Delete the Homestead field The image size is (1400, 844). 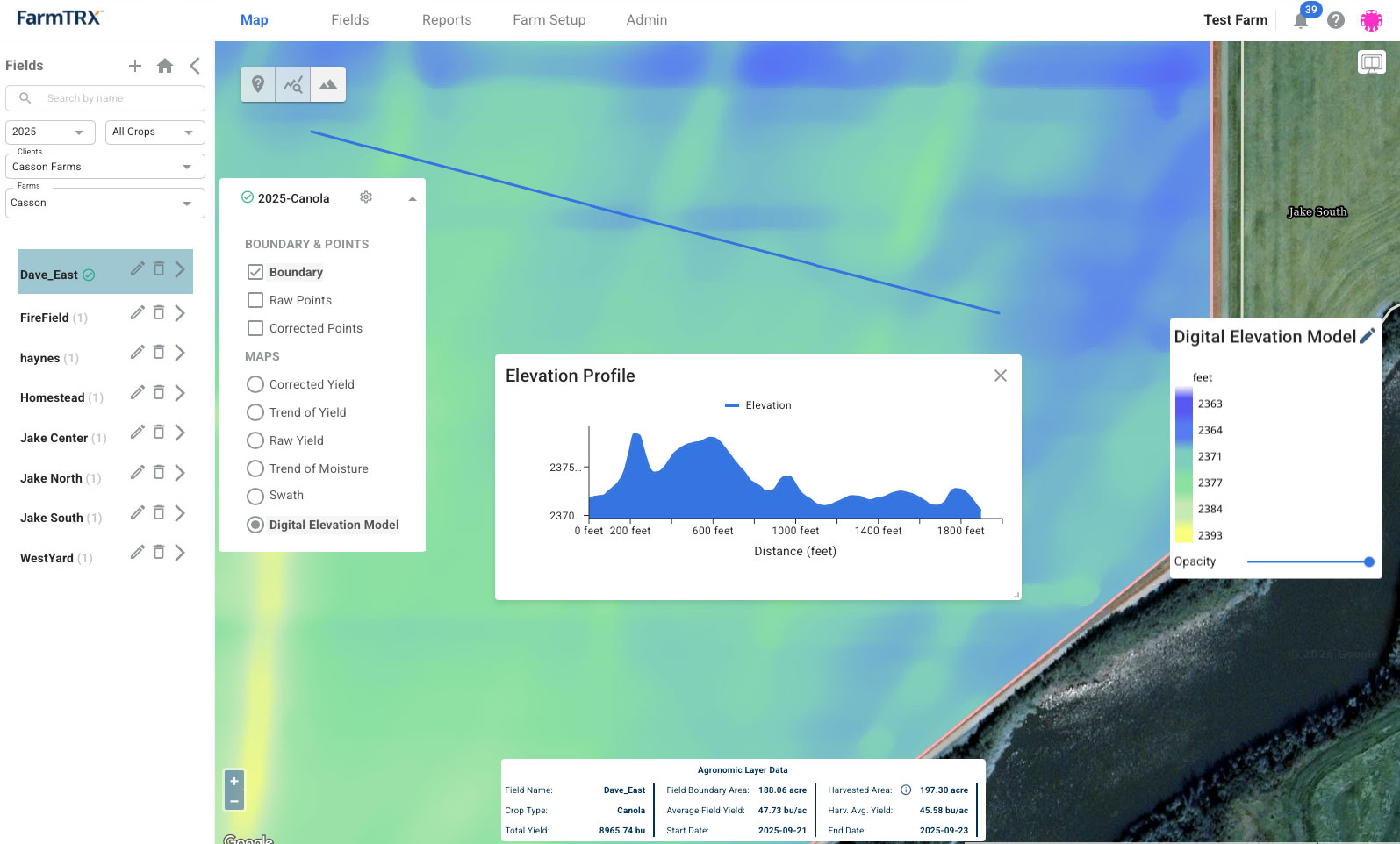pyautogui.click(x=159, y=392)
